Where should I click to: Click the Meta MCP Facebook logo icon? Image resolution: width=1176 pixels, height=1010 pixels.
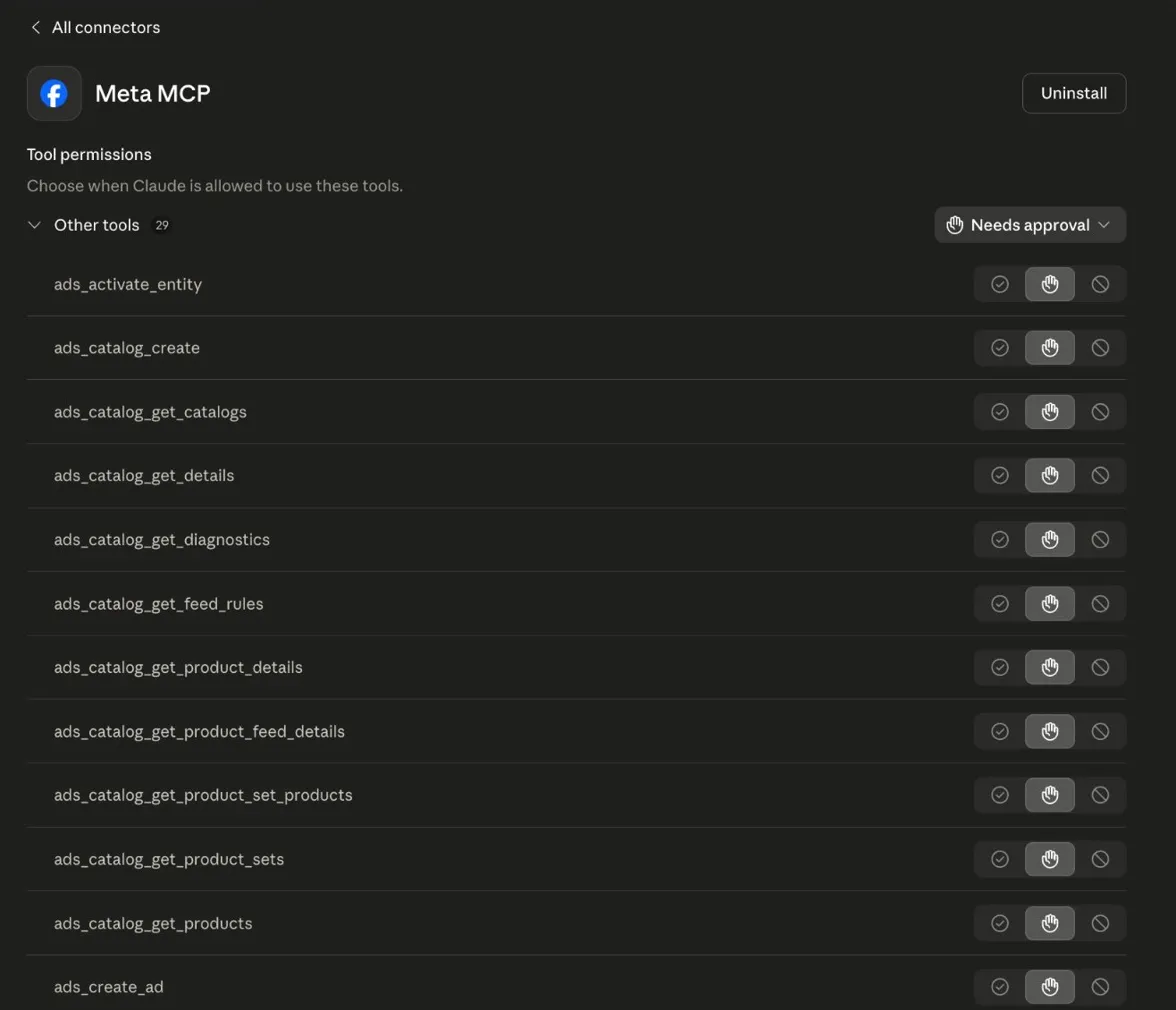pos(54,94)
